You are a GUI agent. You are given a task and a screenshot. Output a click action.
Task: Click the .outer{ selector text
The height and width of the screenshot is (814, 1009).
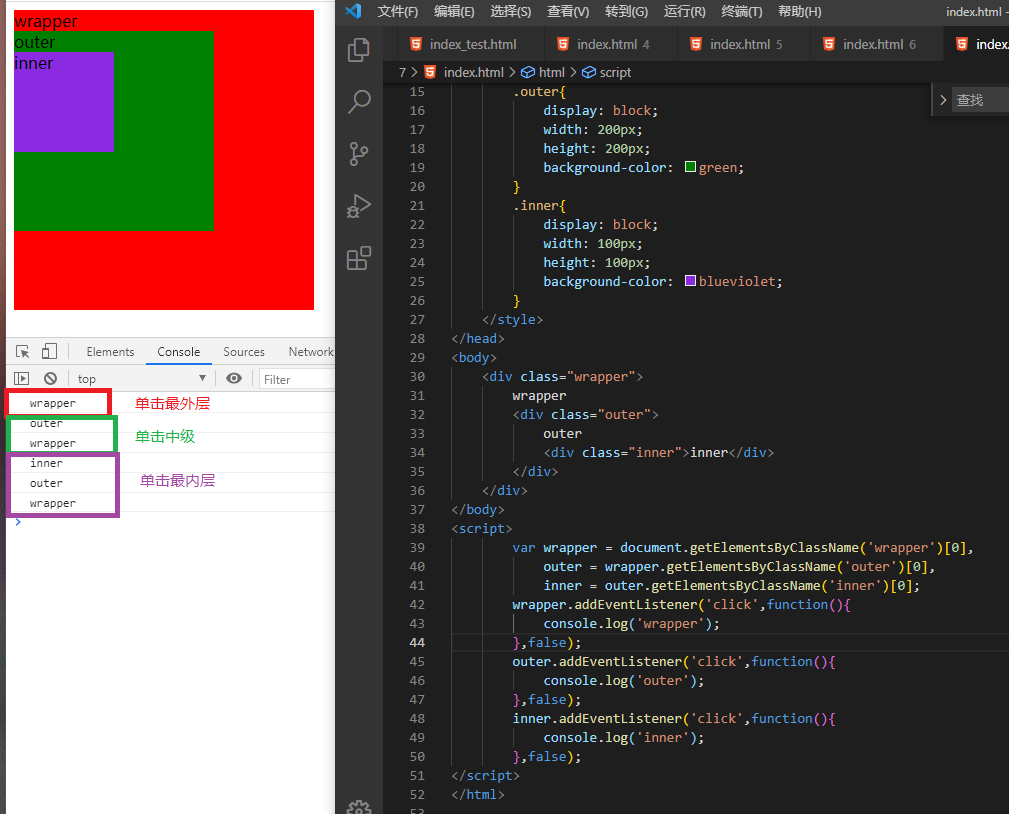pyautogui.click(x=539, y=91)
